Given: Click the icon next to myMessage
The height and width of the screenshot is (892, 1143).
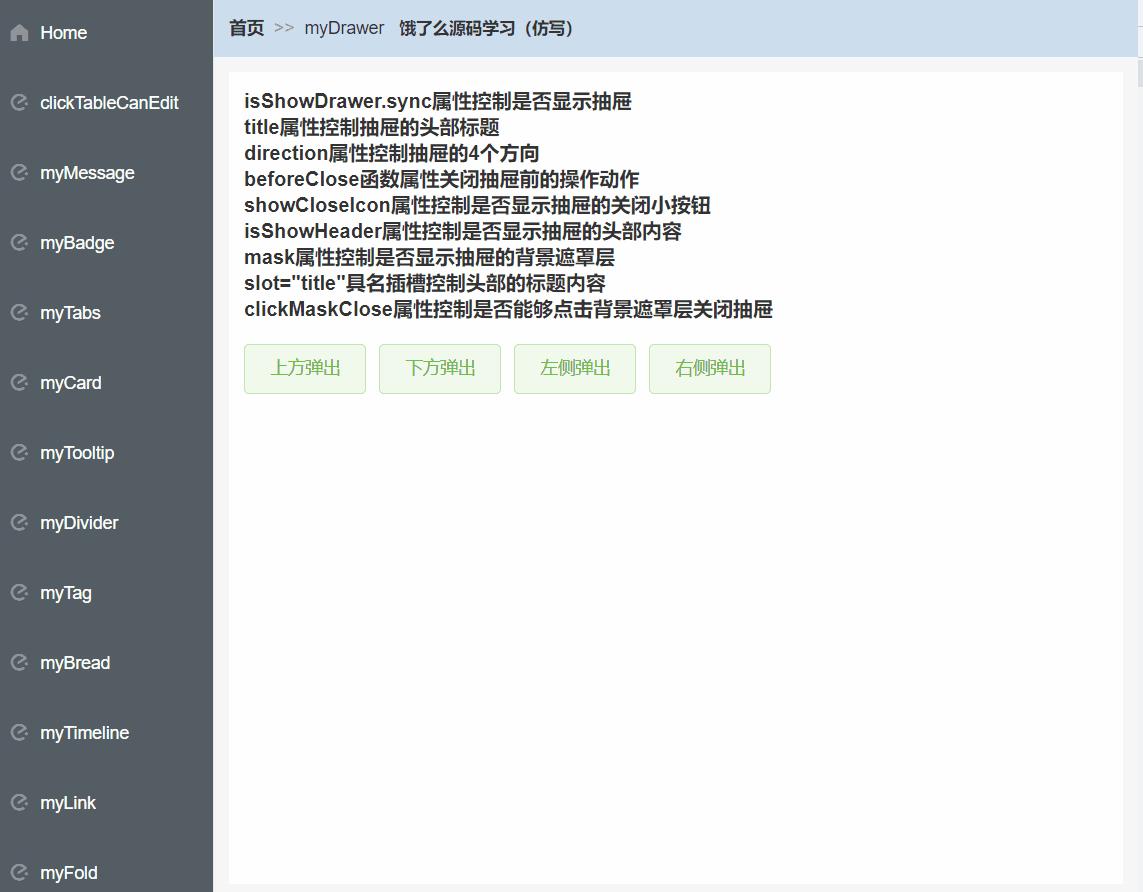Looking at the screenshot, I should (20, 173).
